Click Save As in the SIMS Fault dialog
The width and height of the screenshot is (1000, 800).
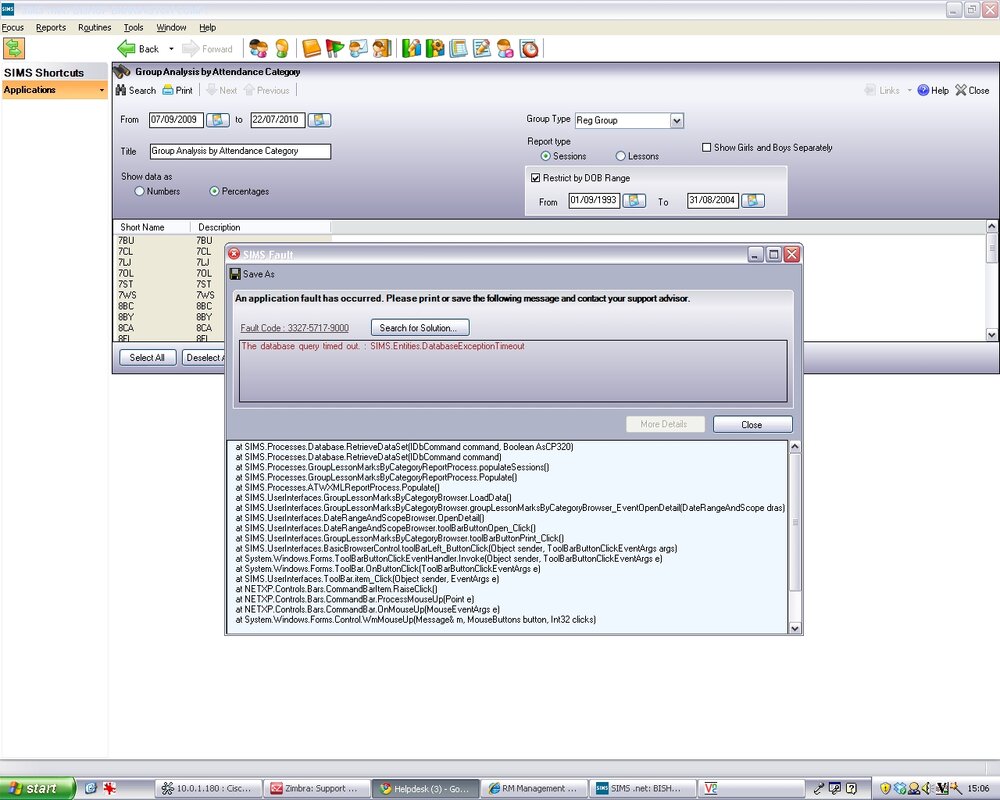pyautogui.click(x=253, y=274)
